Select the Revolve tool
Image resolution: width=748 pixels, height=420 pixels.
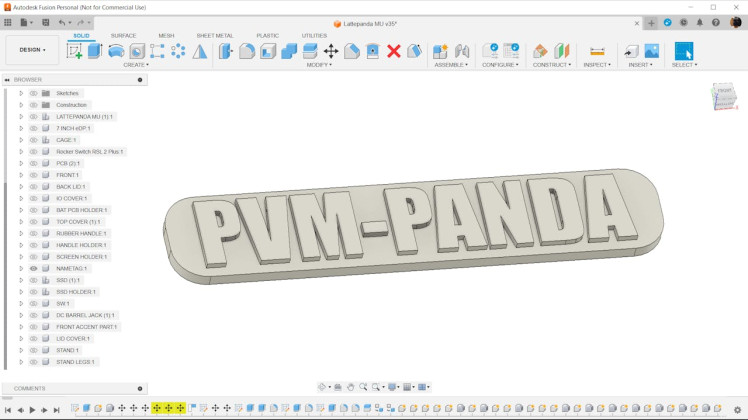click(x=116, y=51)
